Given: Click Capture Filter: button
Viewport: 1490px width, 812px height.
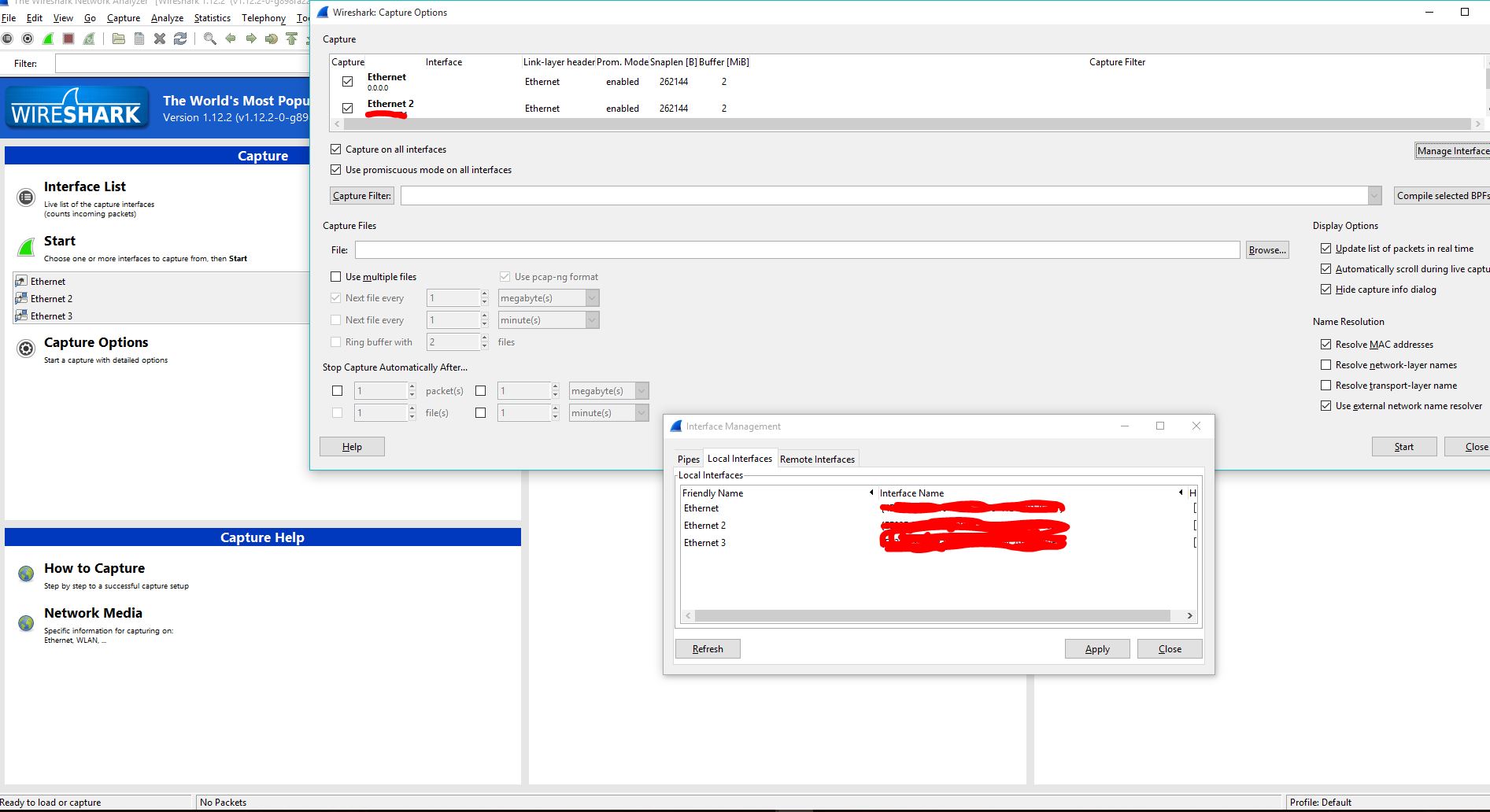Looking at the screenshot, I should pos(361,196).
